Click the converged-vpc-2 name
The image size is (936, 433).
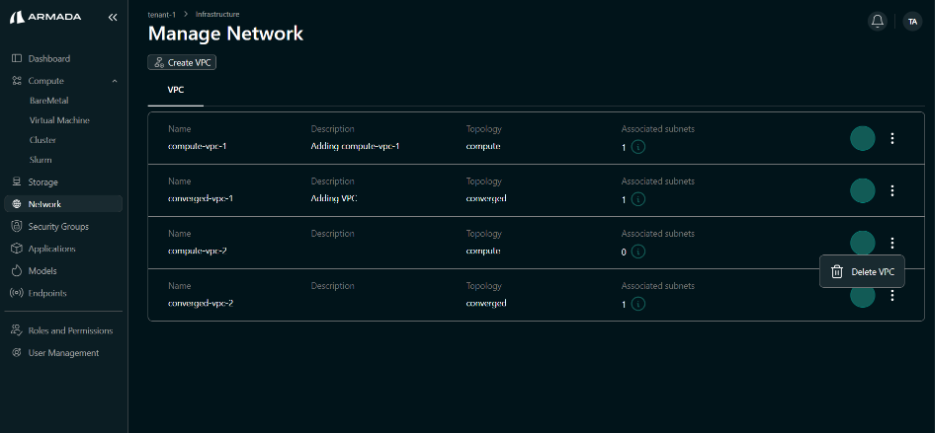pyautogui.click(x=200, y=303)
